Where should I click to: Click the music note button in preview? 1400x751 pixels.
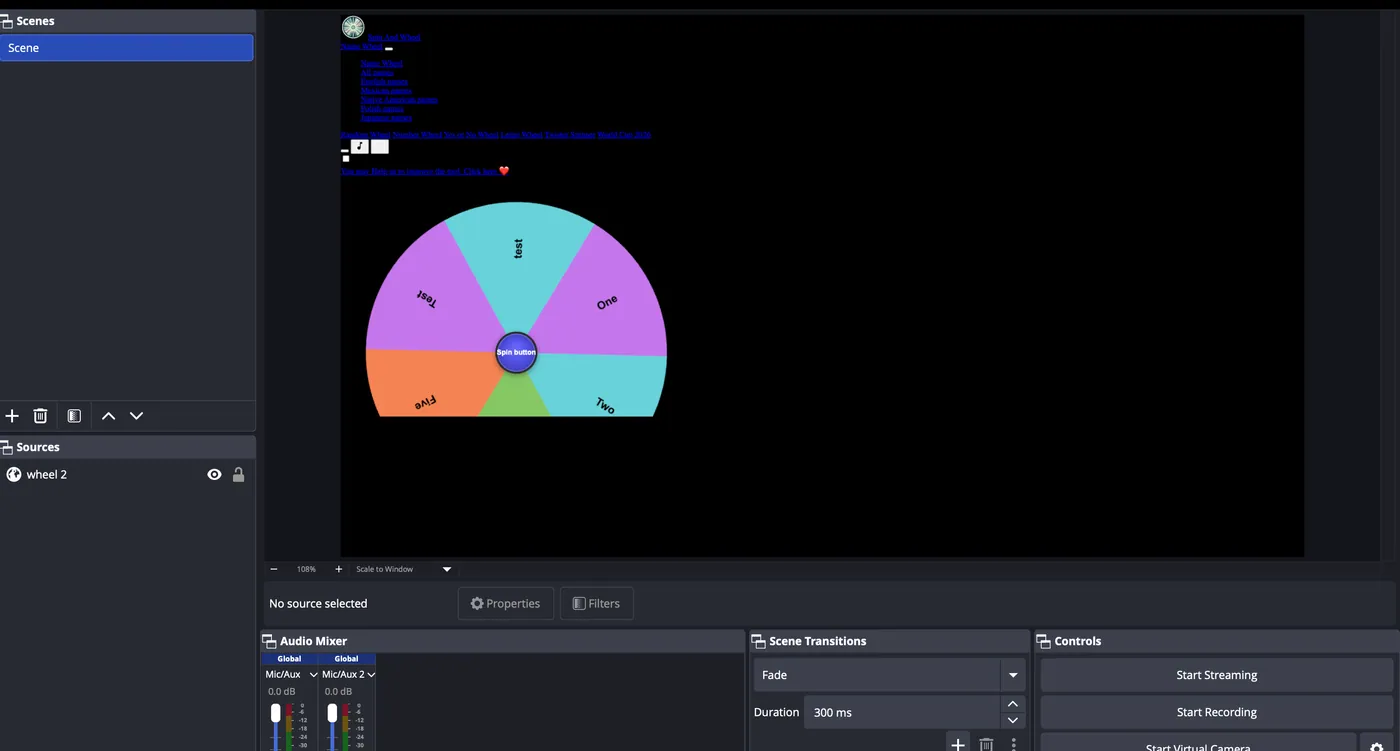(360, 146)
